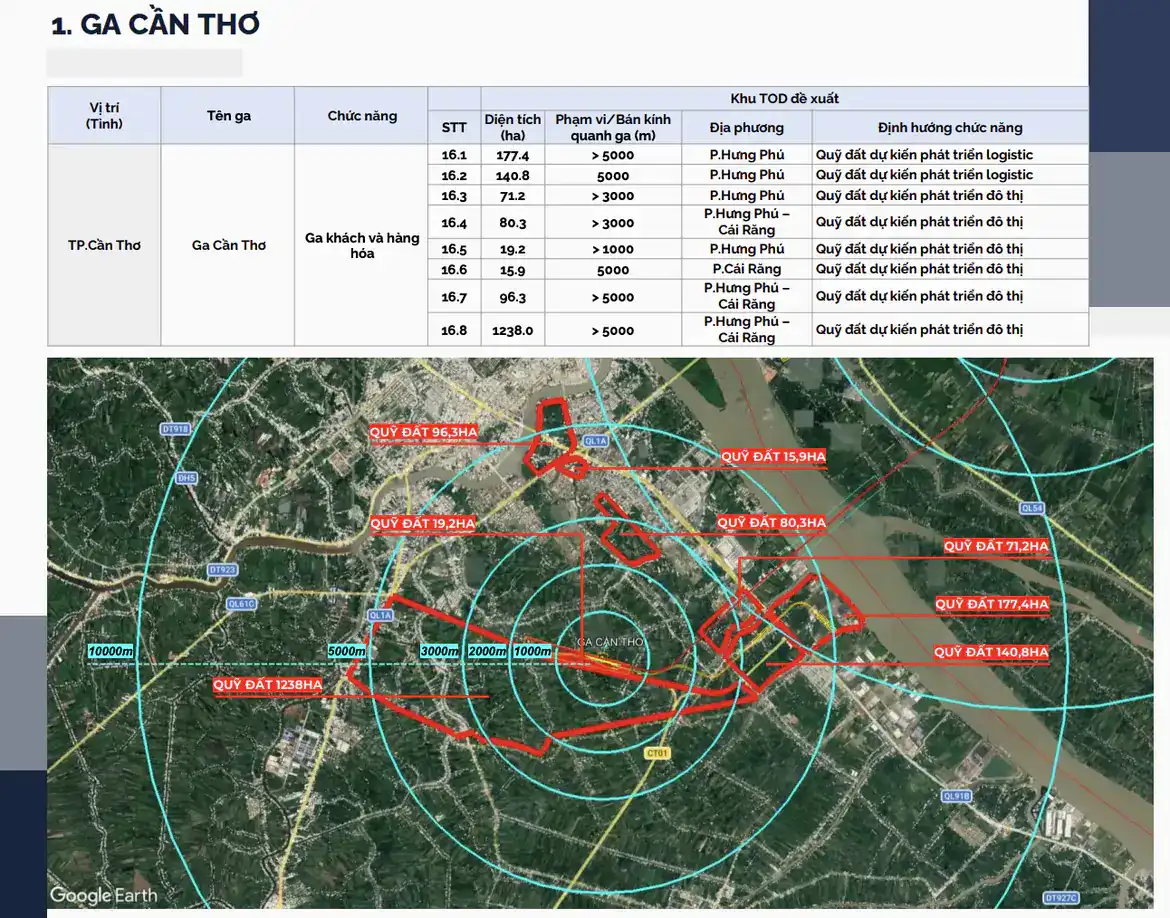1170x918 pixels.
Task: Select the "QUỸ ĐẤT 1238HA" map label
Action: pyautogui.click(x=267, y=684)
